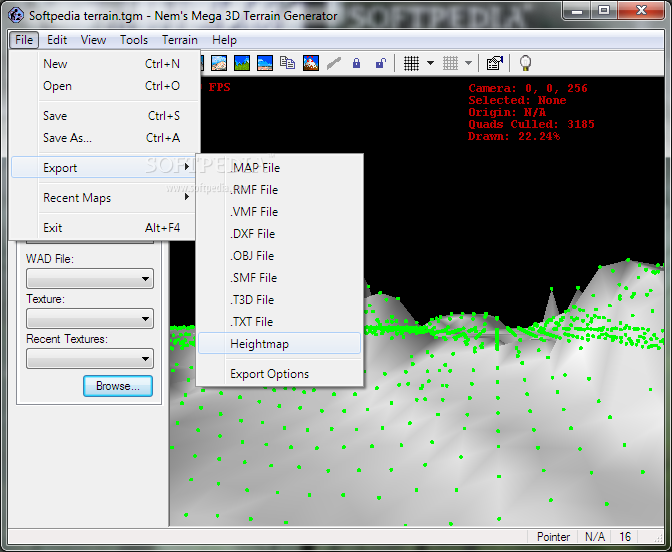672x552 pixels.
Task: Click the gray grid toolbar icon
Action: [x=450, y=63]
